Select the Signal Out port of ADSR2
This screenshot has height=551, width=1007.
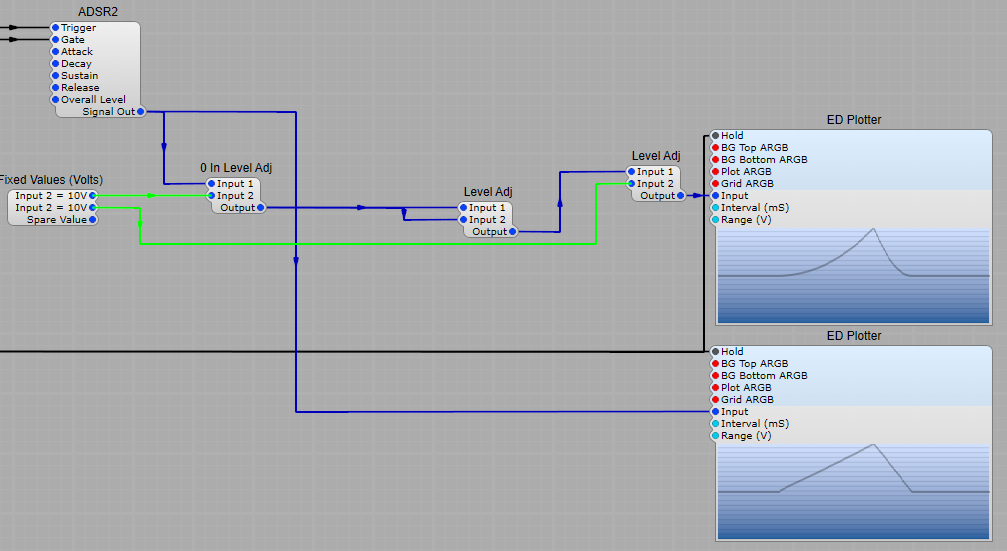[x=141, y=112]
